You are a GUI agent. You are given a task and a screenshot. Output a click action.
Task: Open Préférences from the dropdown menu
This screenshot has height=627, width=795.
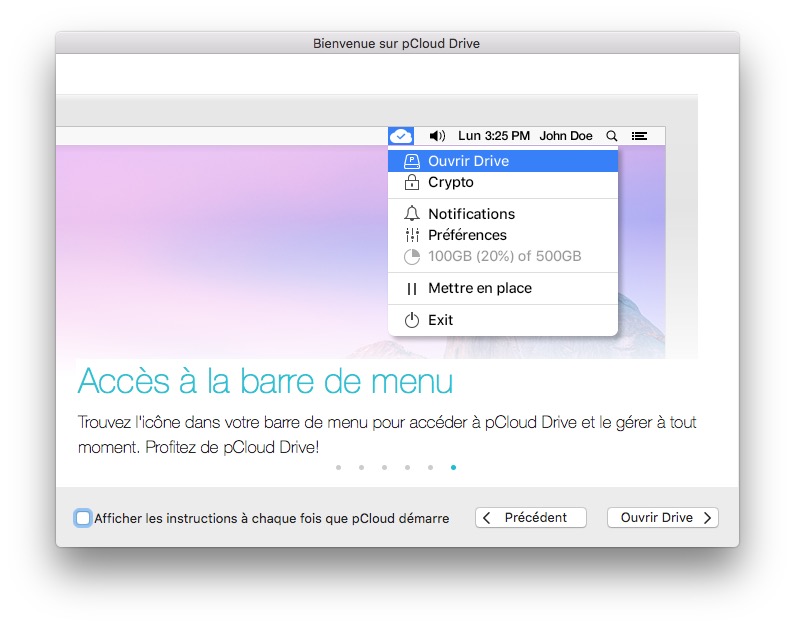pos(503,235)
